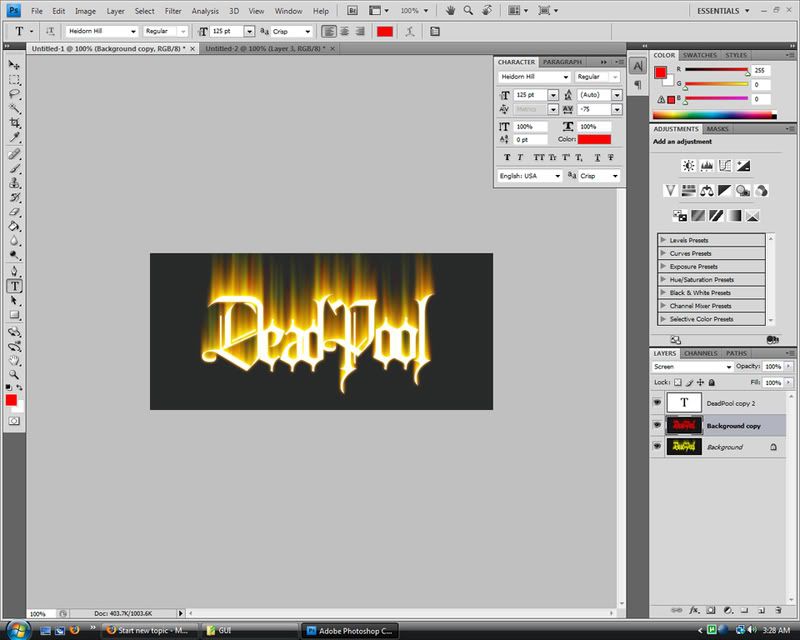Image resolution: width=800 pixels, height=640 pixels.
Task: Select the Dodge tool
Action: coord(14,255)
